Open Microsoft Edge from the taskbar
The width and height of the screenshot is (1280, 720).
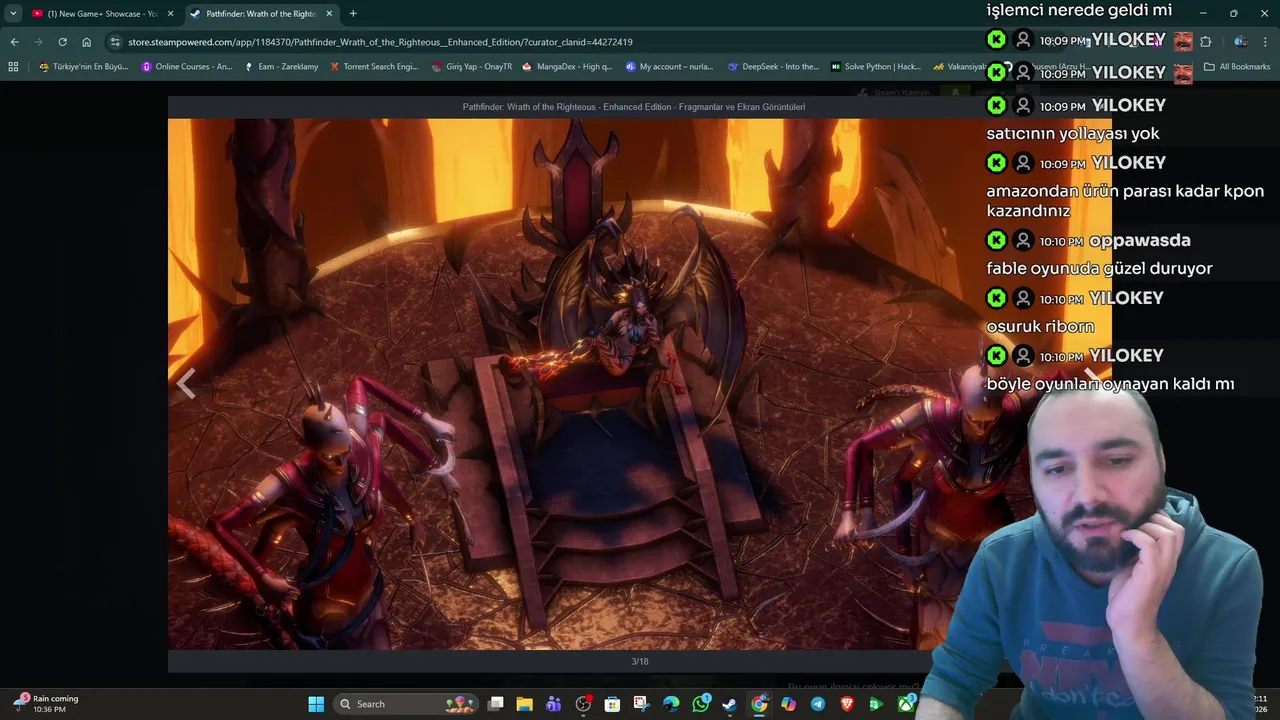(671, 704)
